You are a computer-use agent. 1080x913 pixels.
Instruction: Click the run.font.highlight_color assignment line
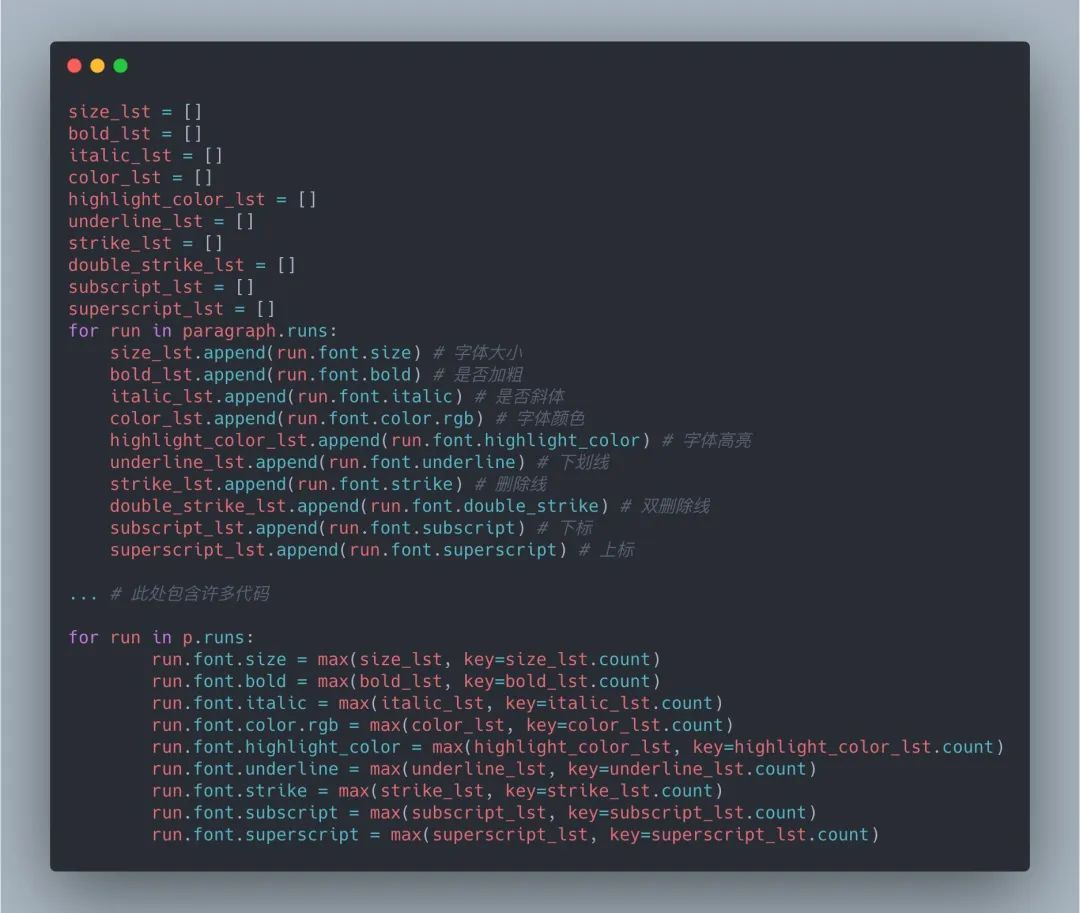(578, 746)
